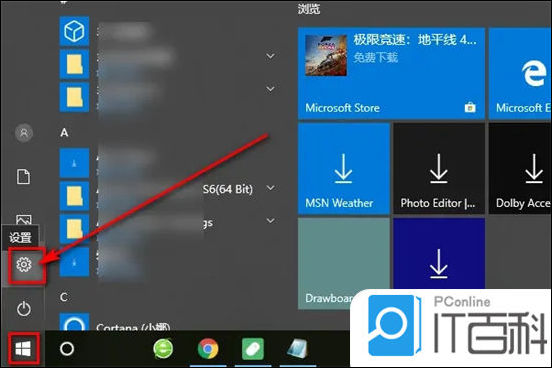
Task: Launch Google Chrome from the taskbar
Action: click(x=208, y=349)
